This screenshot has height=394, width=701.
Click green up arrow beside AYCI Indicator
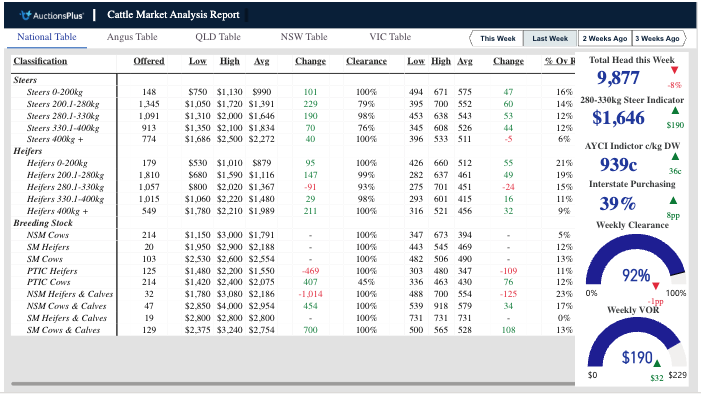(x=675, y=157)
